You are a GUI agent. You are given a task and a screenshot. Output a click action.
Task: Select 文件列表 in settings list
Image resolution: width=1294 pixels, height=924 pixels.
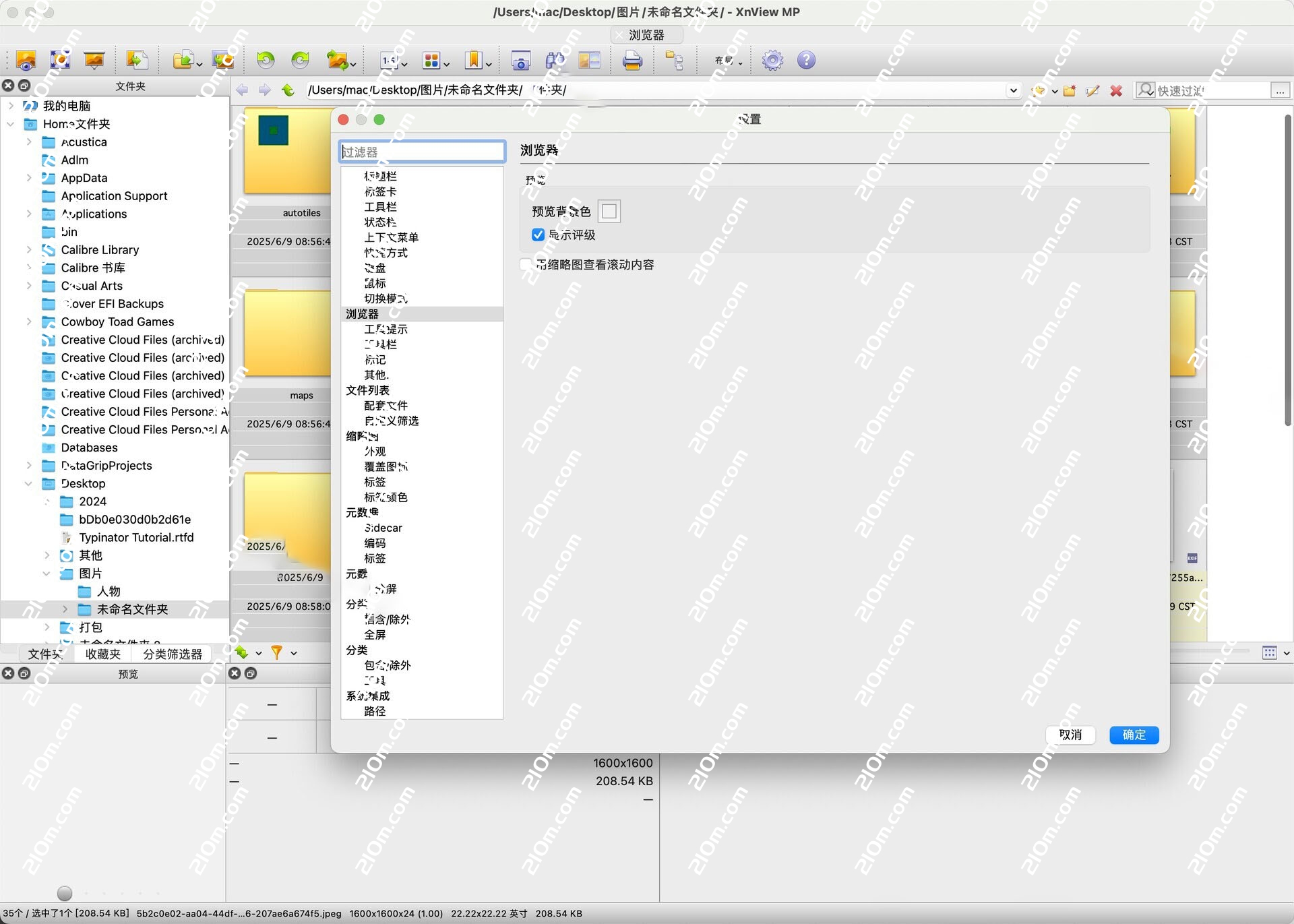367,390
